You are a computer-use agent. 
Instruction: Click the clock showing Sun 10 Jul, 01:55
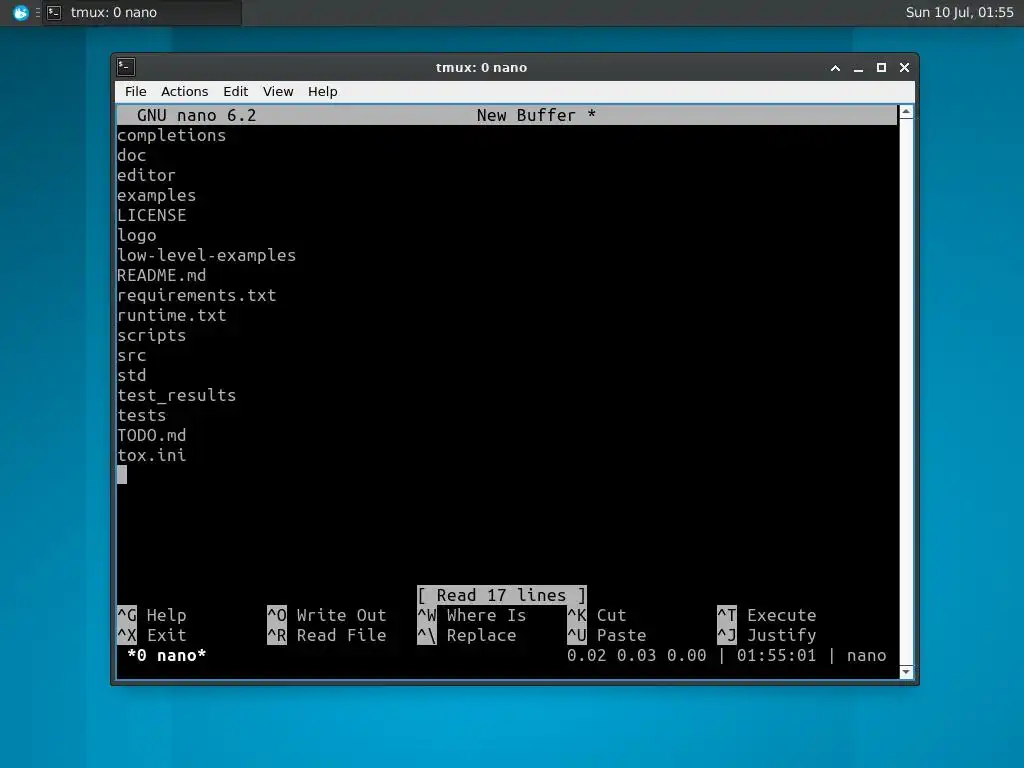[x=959, y=12]
